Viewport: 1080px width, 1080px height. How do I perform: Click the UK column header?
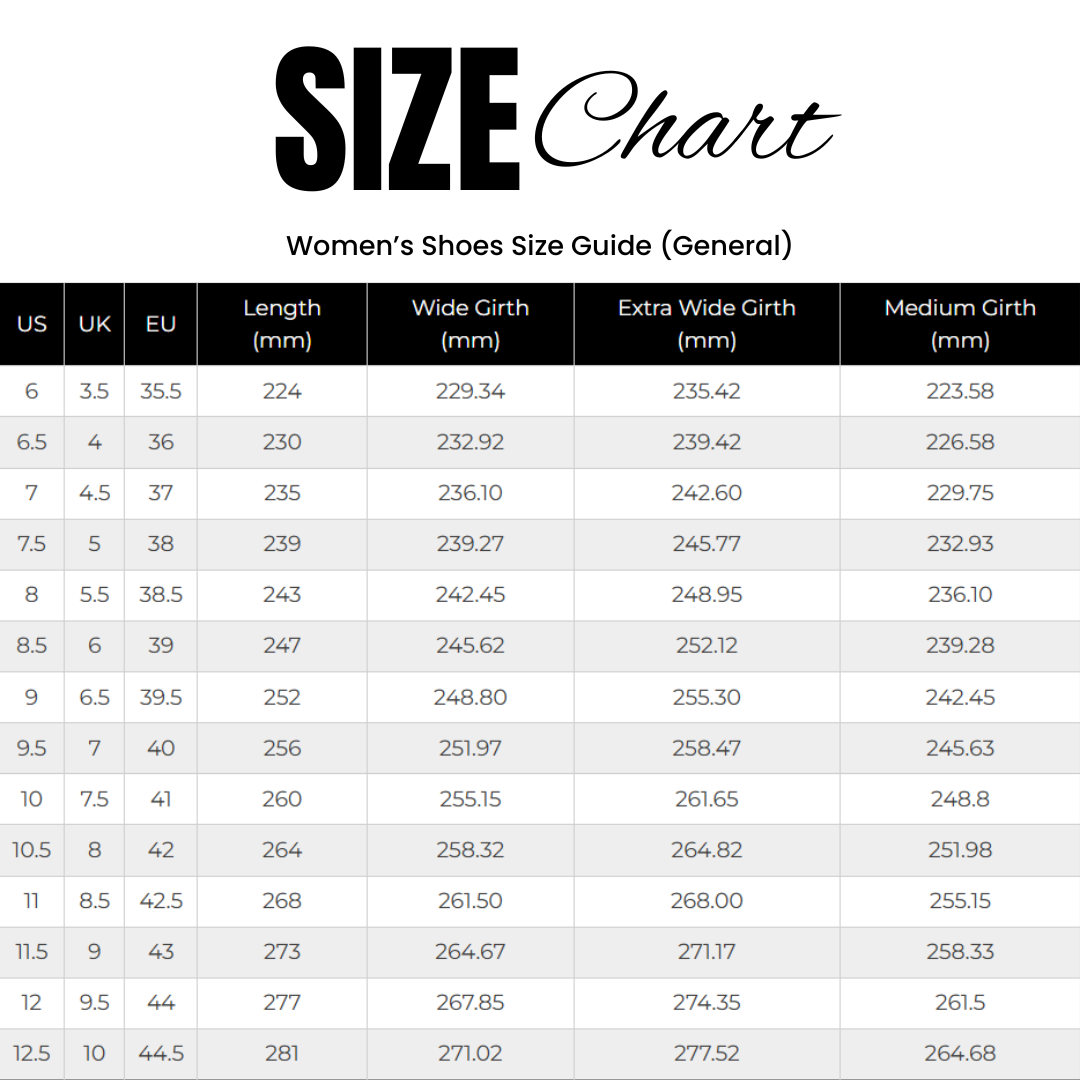[x=94, y=324]
